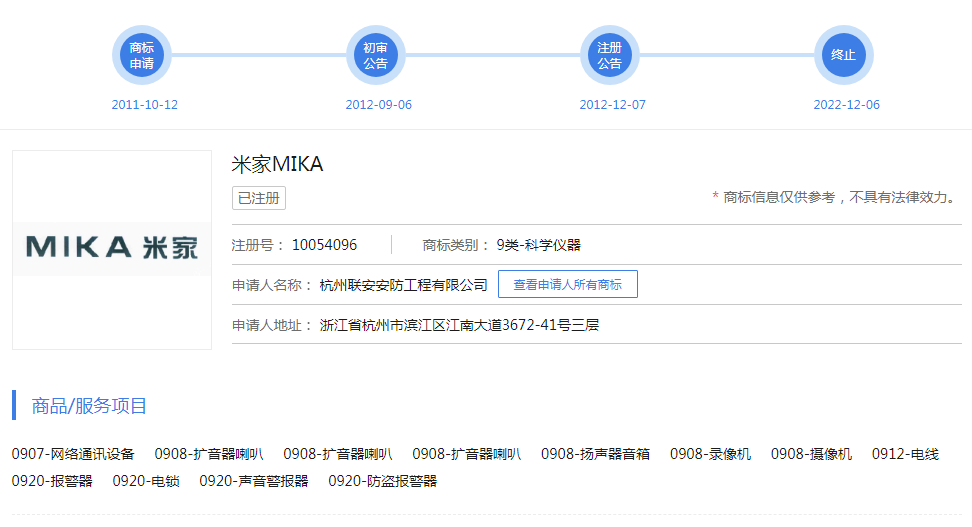Click applicant name 杭州联安安防工程有限公司
This screenshot has width=972, height=527.
[x=404, y=285]
